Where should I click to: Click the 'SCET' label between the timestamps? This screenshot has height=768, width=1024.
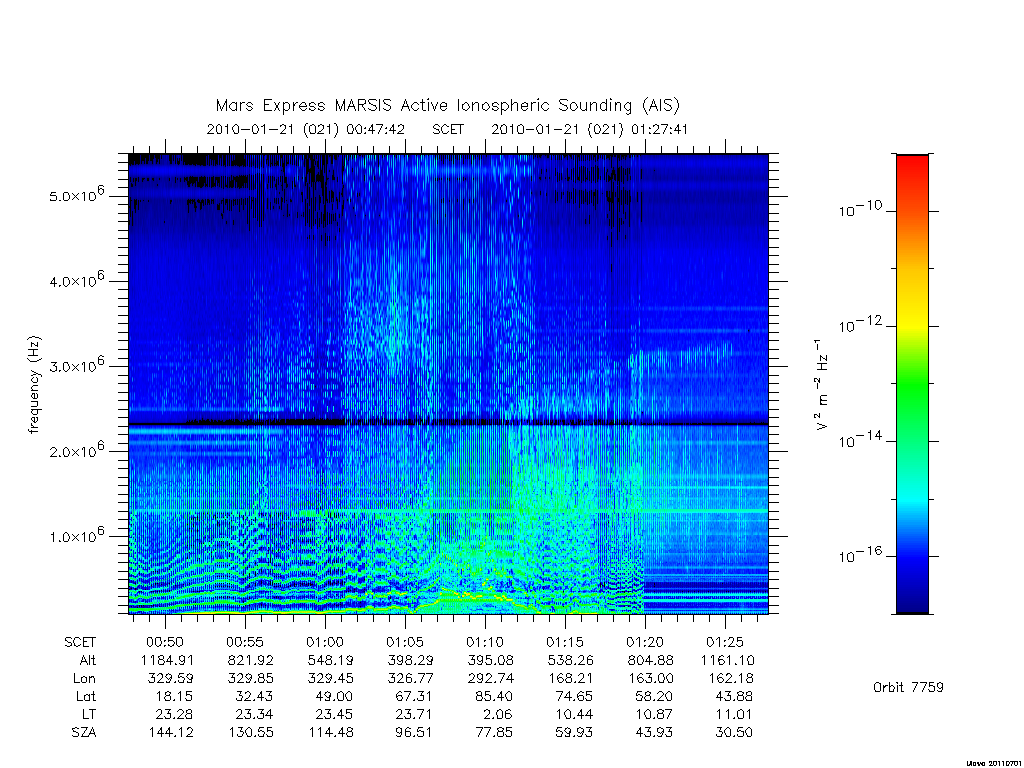tap(448, 129)
